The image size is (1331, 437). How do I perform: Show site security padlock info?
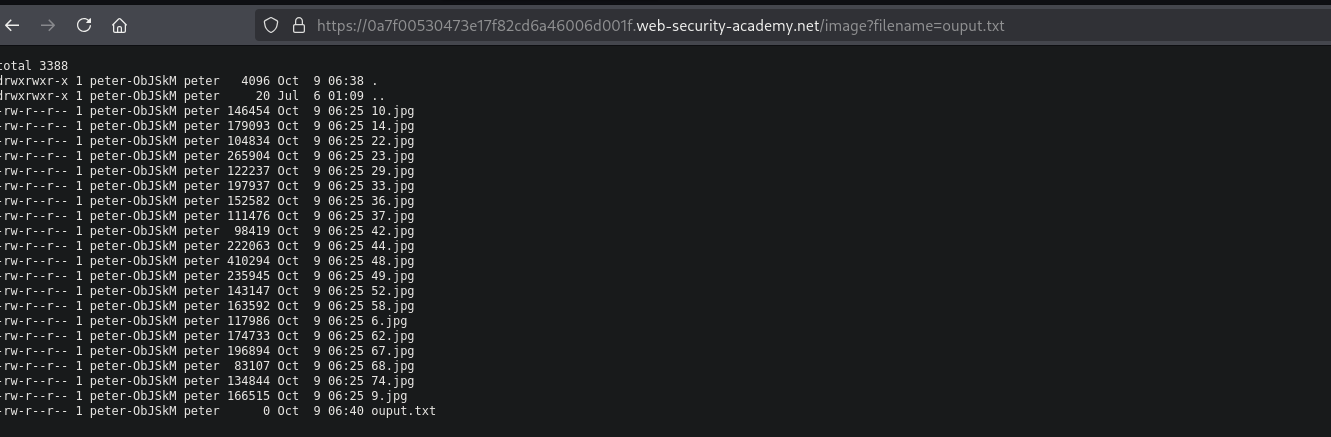297,25
